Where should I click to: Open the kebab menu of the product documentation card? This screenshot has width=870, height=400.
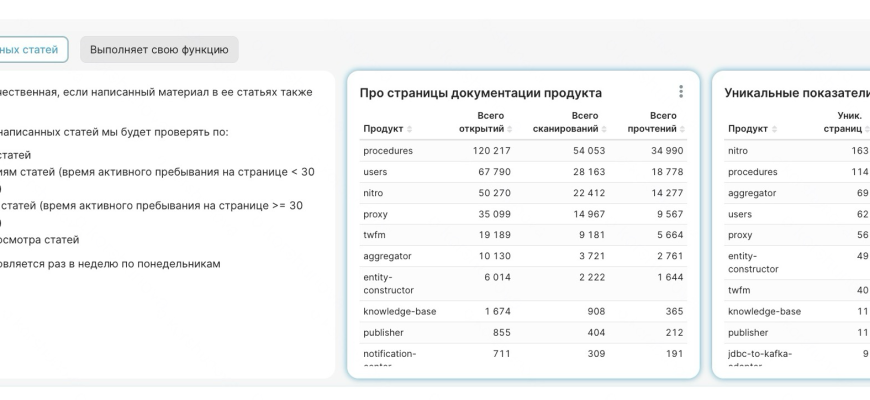(x=681, y=92)
